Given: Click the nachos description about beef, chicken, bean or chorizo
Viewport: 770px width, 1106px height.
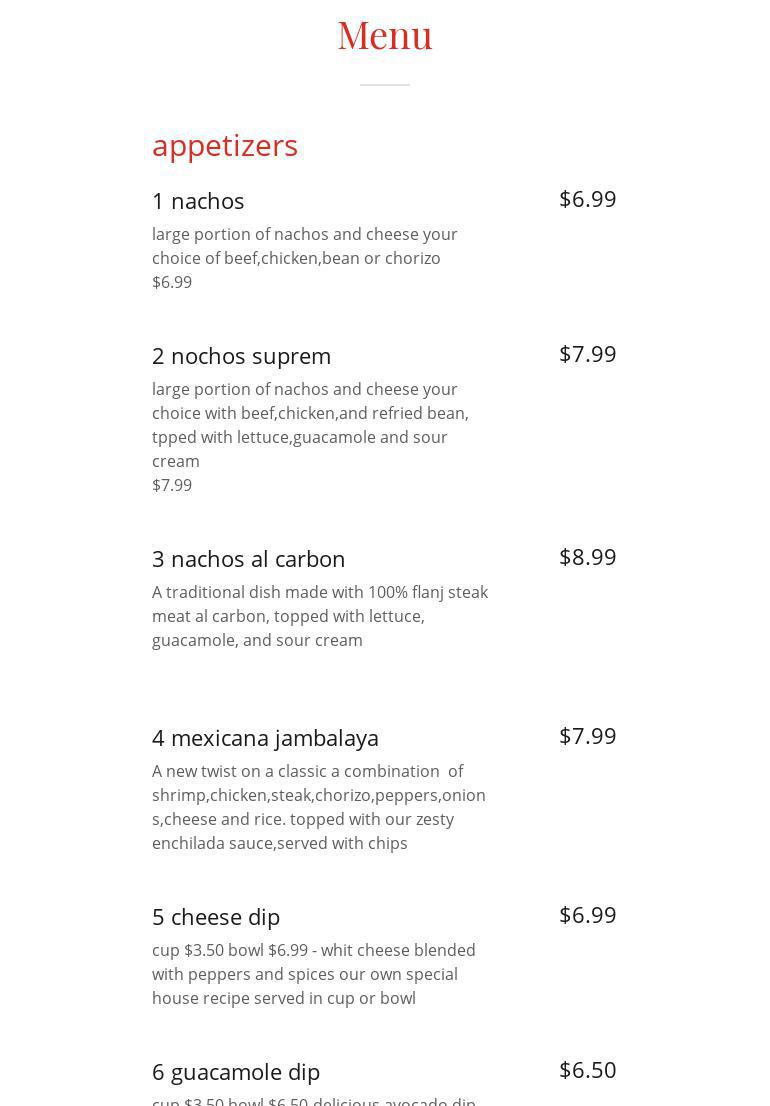Looking at the screenshot, I should (304, 246).
